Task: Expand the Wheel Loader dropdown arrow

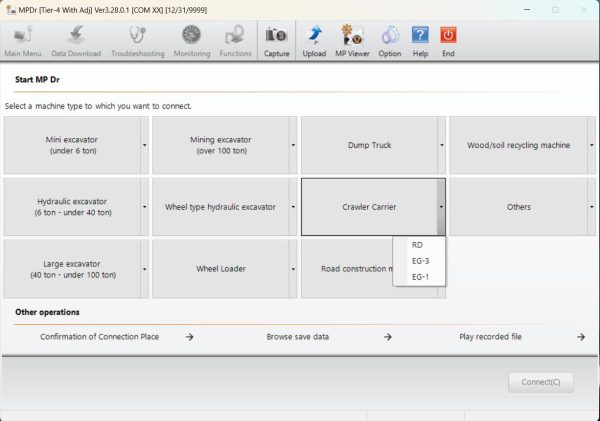Action: tap(293, 269)
